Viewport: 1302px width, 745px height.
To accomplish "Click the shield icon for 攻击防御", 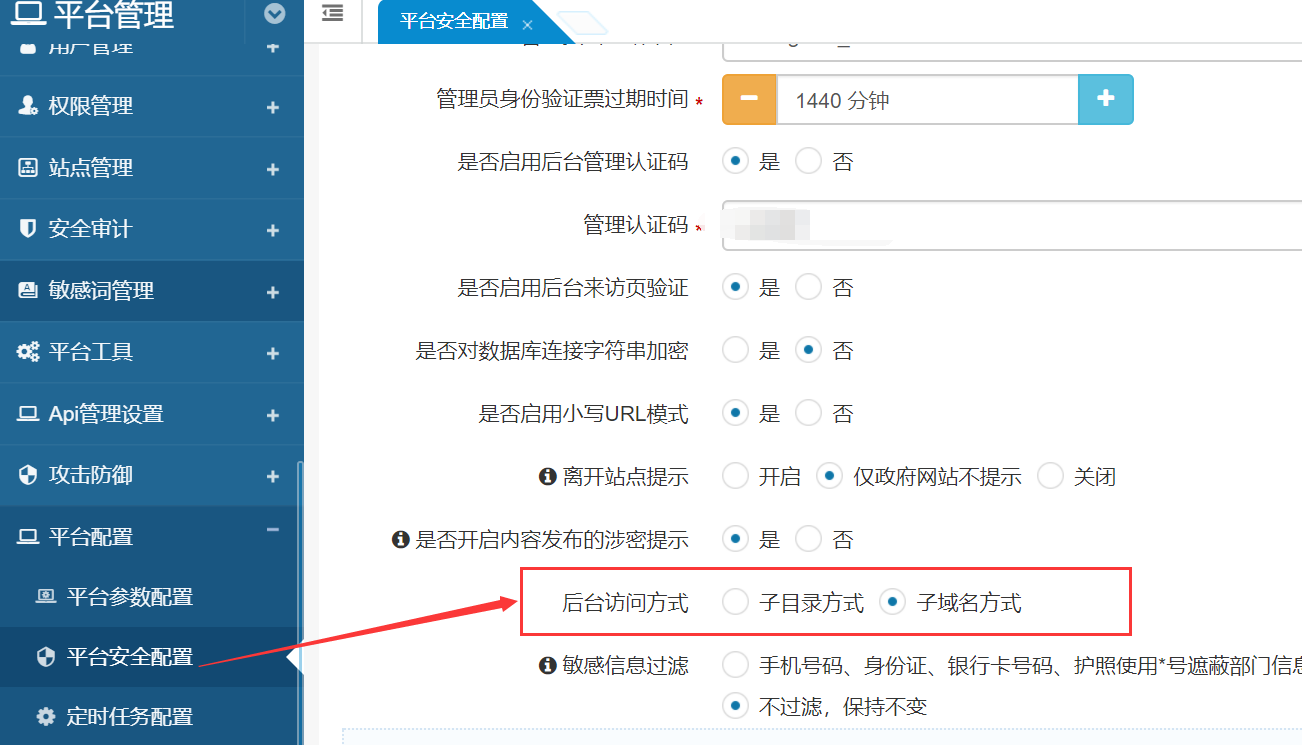I will tap(28, 475).
